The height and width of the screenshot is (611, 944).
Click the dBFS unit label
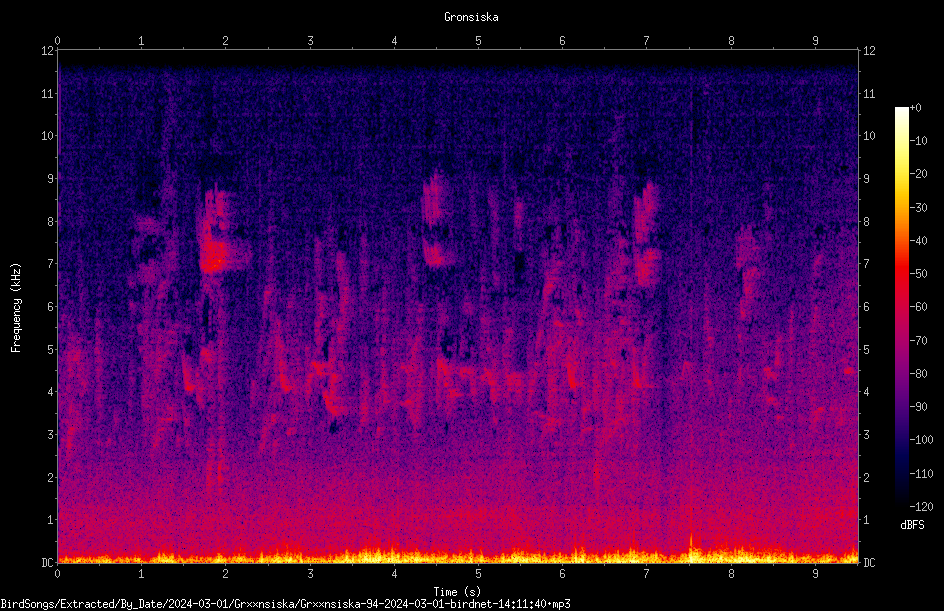point(912,525)
